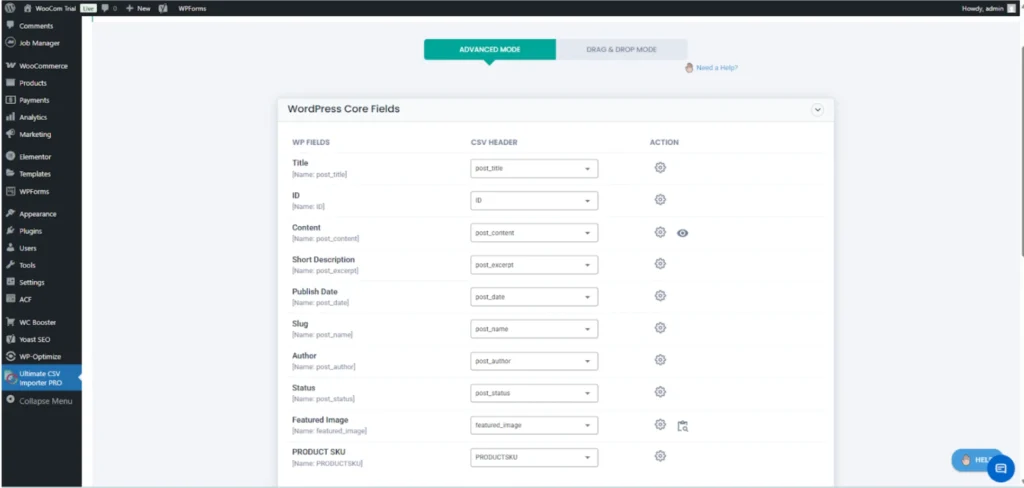Screen dimensions: 1024x488
Task: Open the PRODUCTSKU CSV header dropdown
Action: (x=534, y=457)
